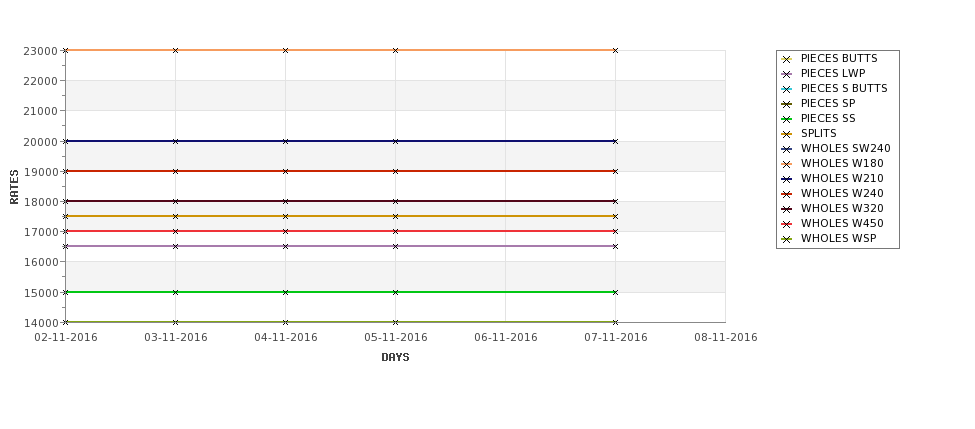Screen dimensions: 975x429
Task: Click the PIECES LWP legend marker icon
Action: coord(787,74)
